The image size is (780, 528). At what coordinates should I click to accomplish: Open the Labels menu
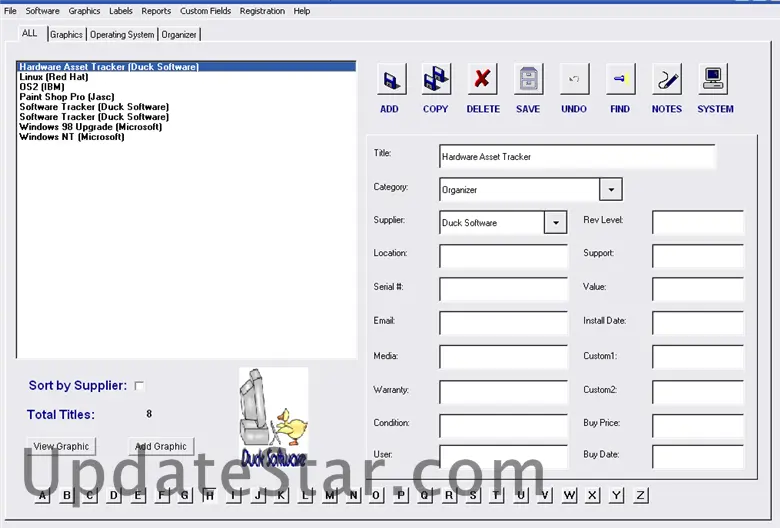pos(120,11)
